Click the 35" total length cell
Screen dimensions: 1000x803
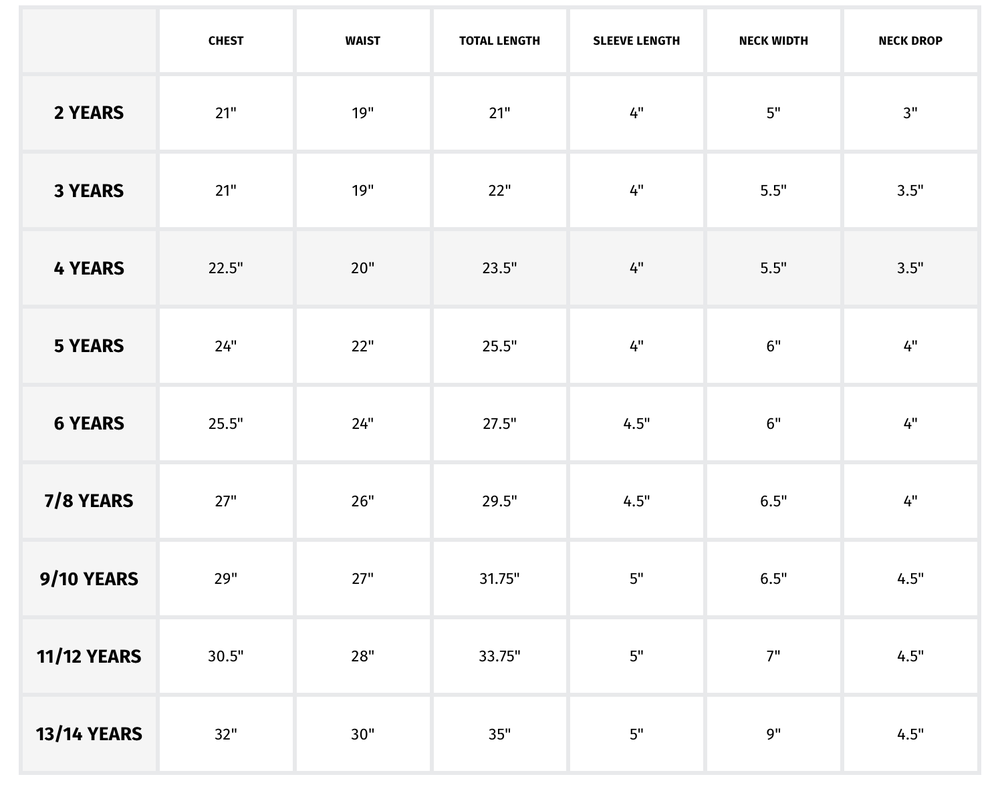[500, 734]
